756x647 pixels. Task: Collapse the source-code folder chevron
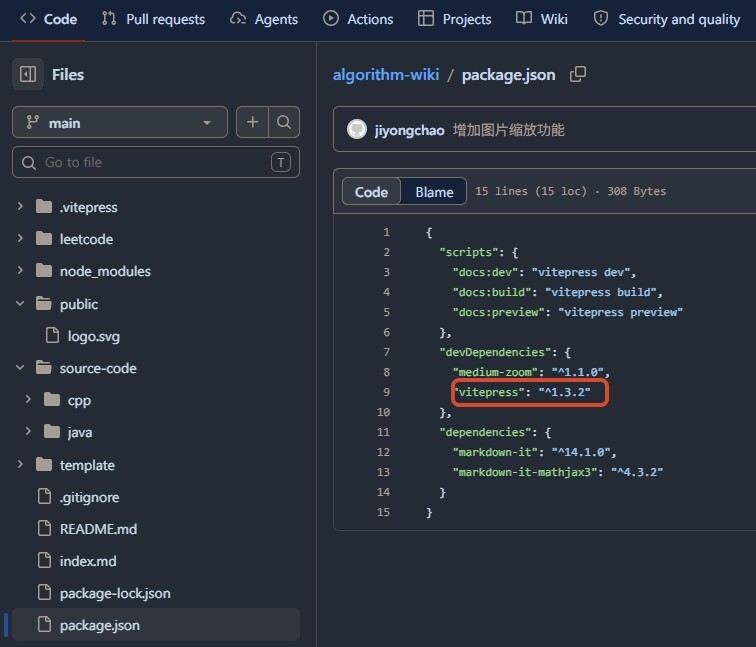[20, 367]
